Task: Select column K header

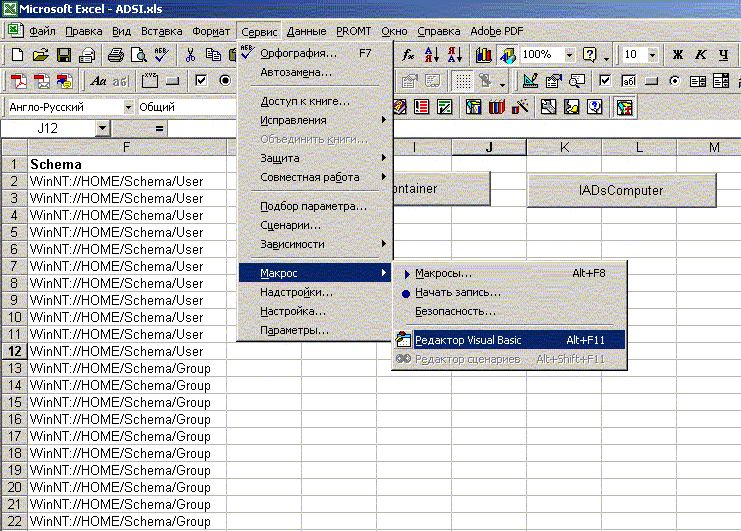Action: click(564, 147)
